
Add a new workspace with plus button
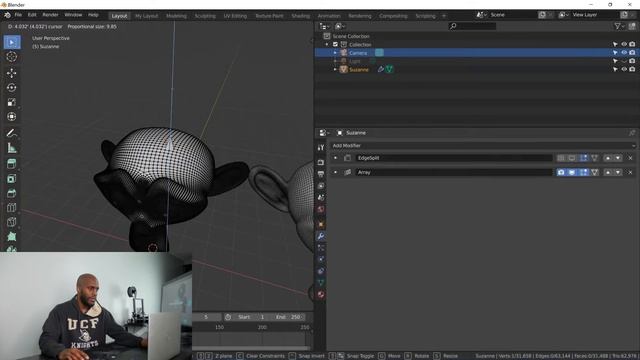(444, 16)
